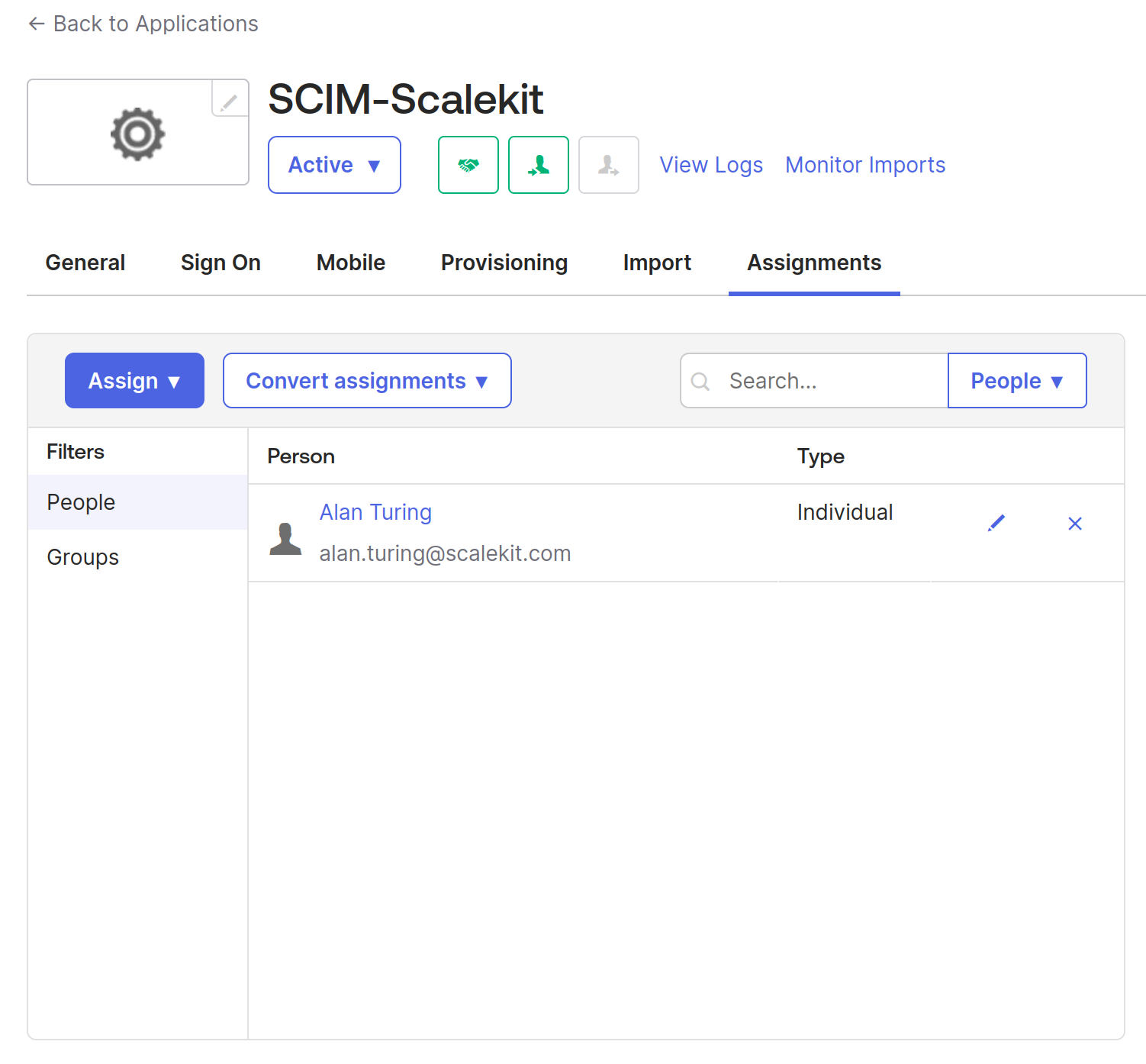This screenshot has width=1146, height=1064.
Task: Select the Groups filter
Action: [137, 557]
